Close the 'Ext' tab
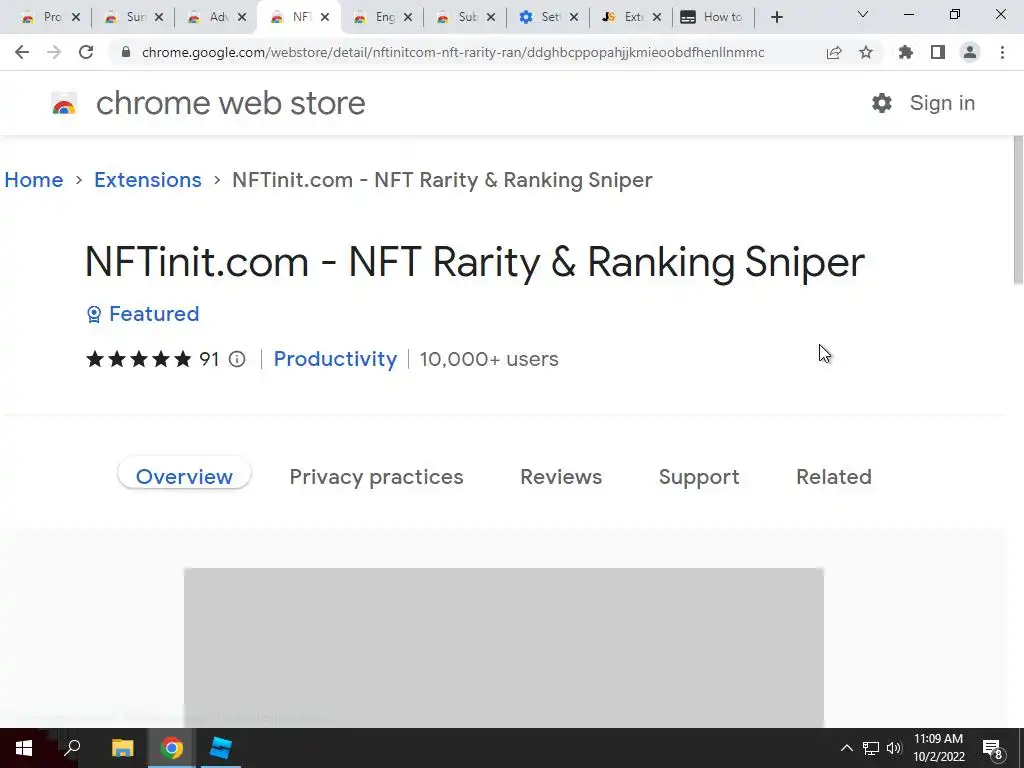This screenshot has width=1024, height=768. tap(657, 17)
